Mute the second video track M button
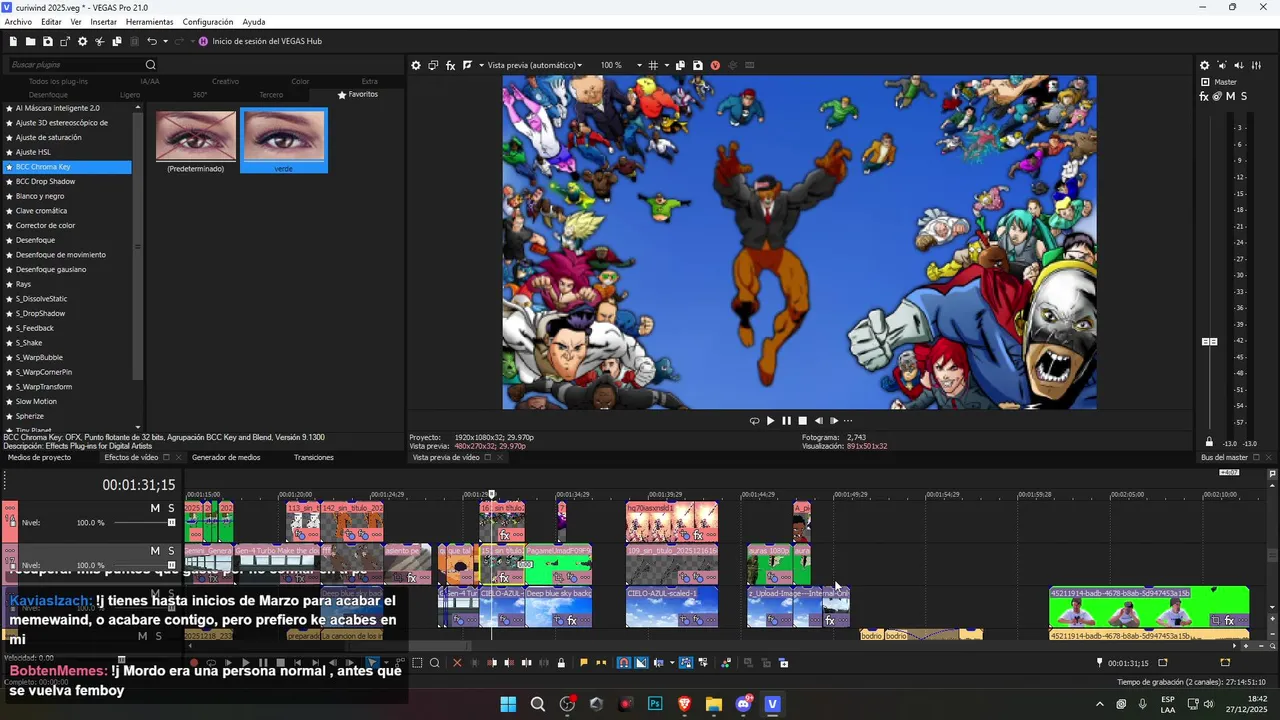Image resolution: width=1280 pixels, height=720 pixels. [155, 551]
